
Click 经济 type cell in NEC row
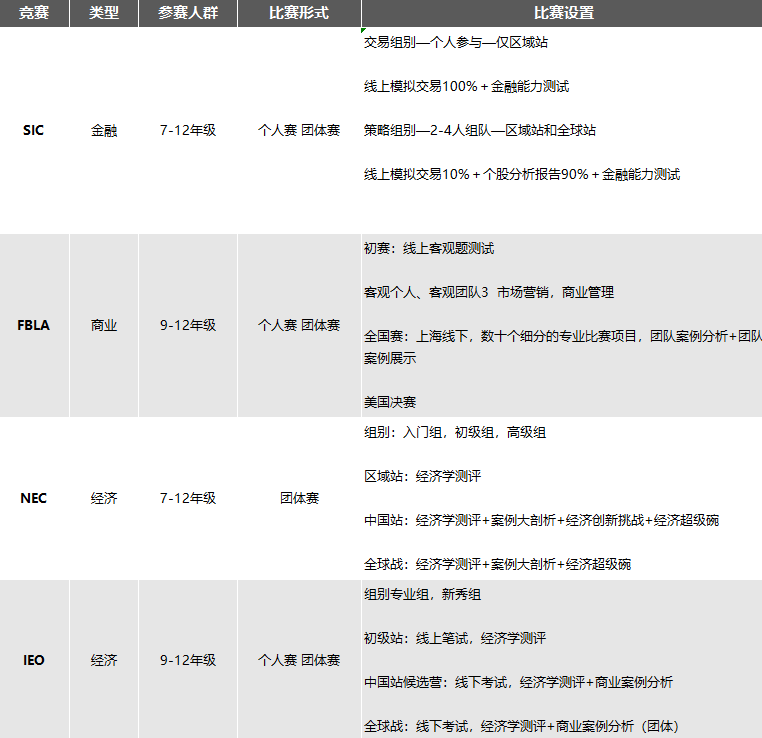[x=104, y=498]
